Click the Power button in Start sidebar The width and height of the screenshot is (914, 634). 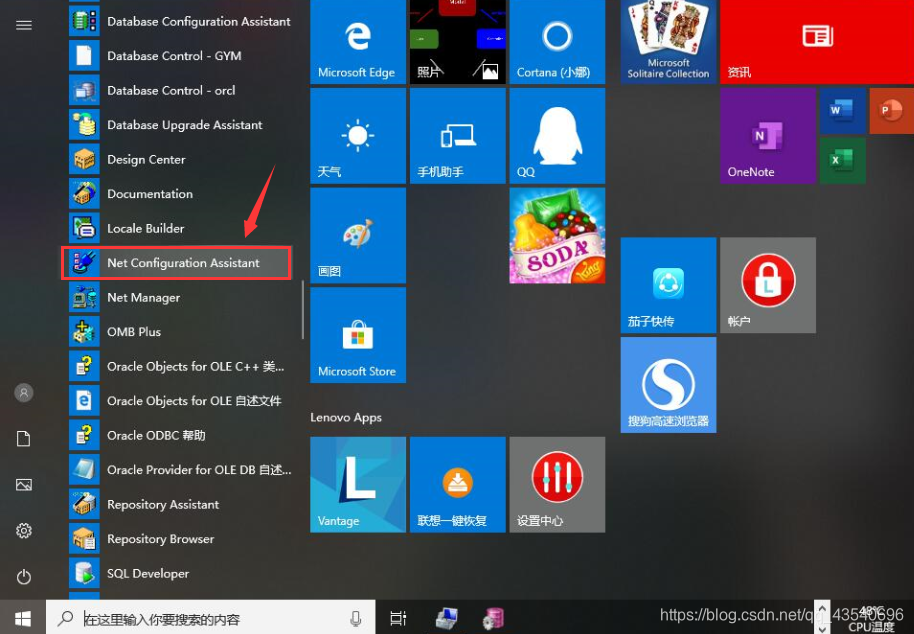coord(24,577)
